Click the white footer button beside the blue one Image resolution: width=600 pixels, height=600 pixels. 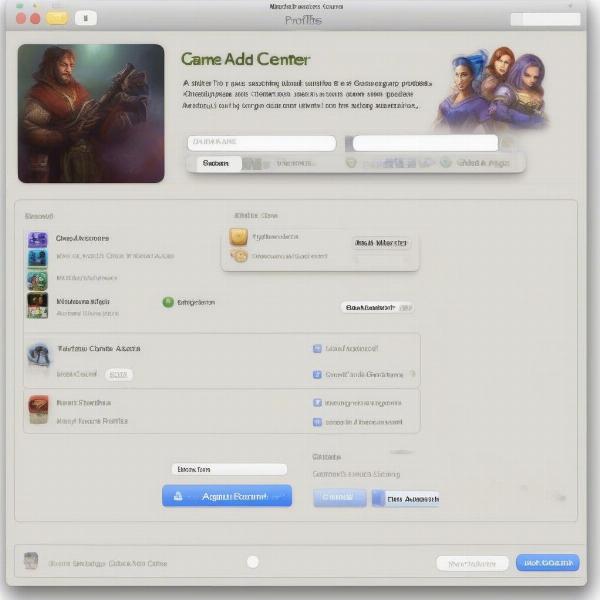point(472,564)
